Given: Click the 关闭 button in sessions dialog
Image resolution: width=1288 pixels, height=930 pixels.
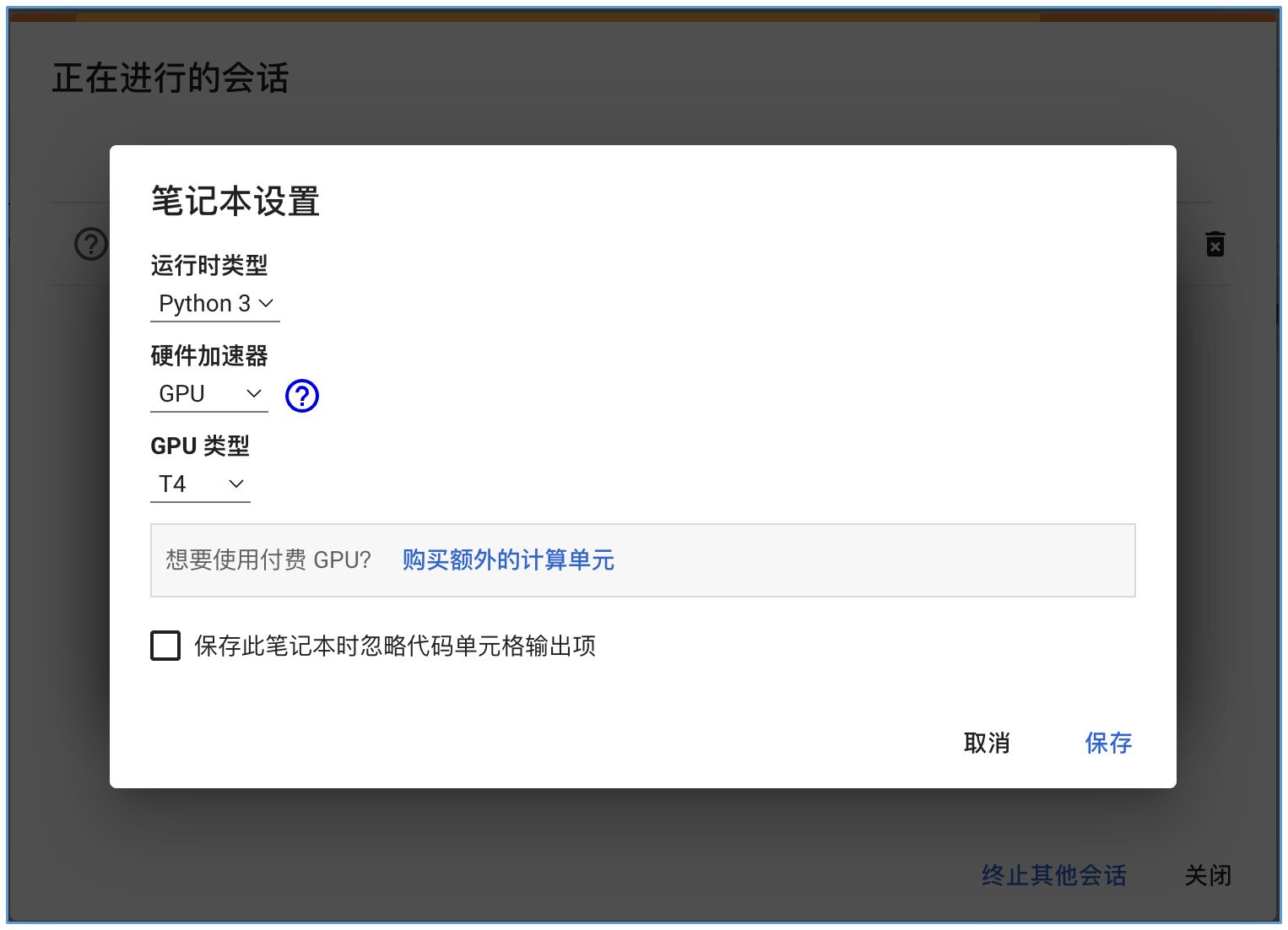Looking at the screenshot, I should pyautogui.click(x=1208, y=875).
